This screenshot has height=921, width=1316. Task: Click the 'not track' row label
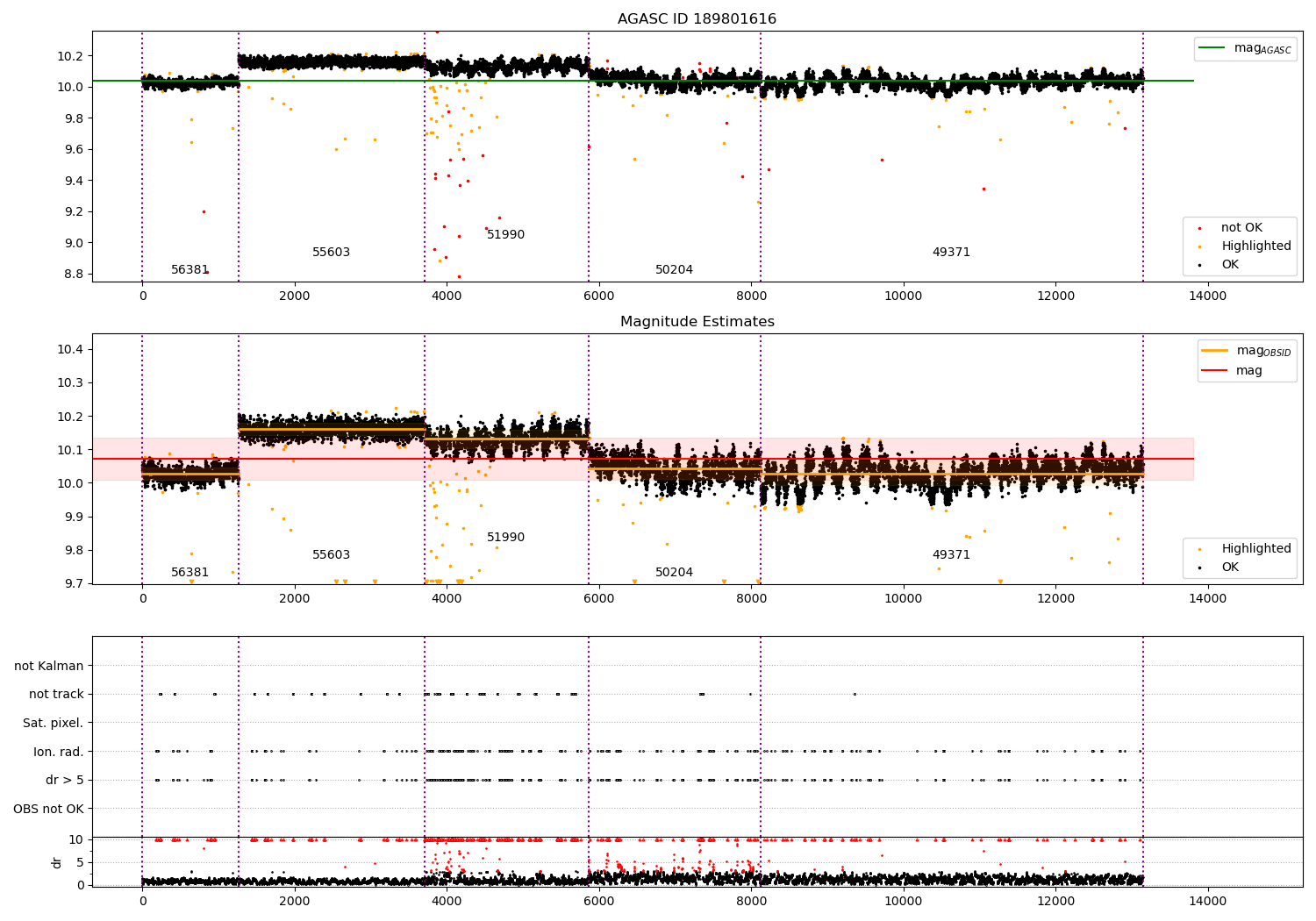[x=56, y=695]
